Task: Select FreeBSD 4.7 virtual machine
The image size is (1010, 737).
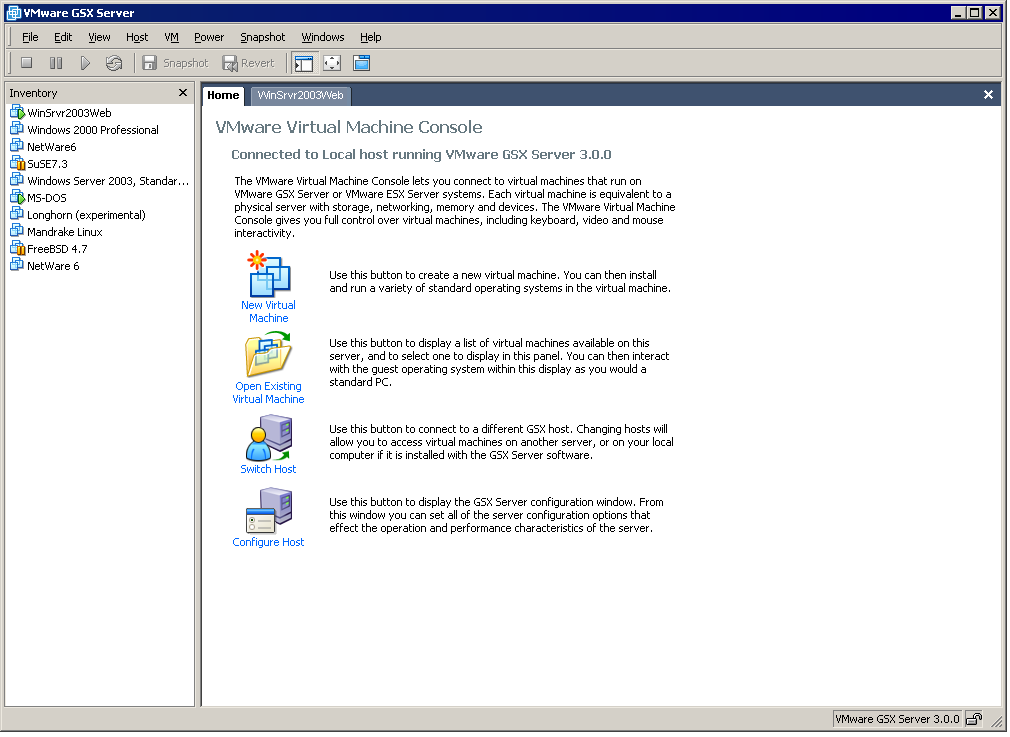Action: (57, 249)
